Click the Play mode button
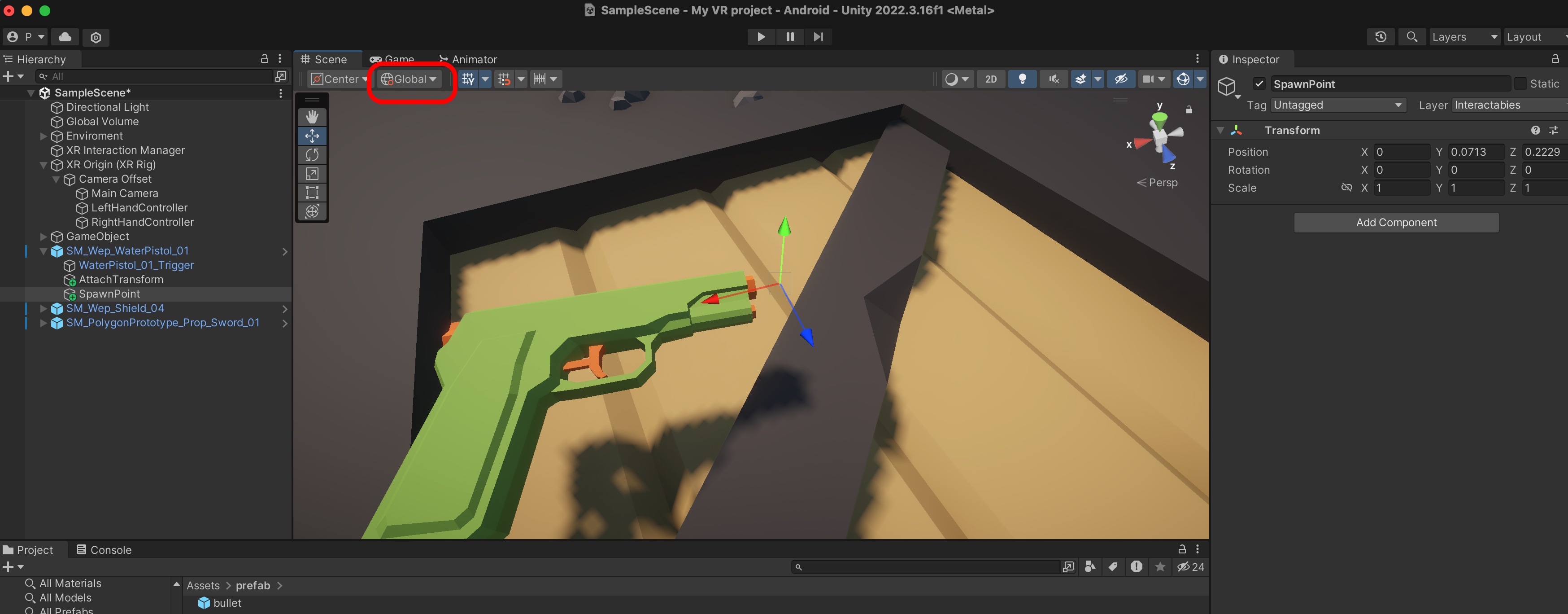 (760, 36)
